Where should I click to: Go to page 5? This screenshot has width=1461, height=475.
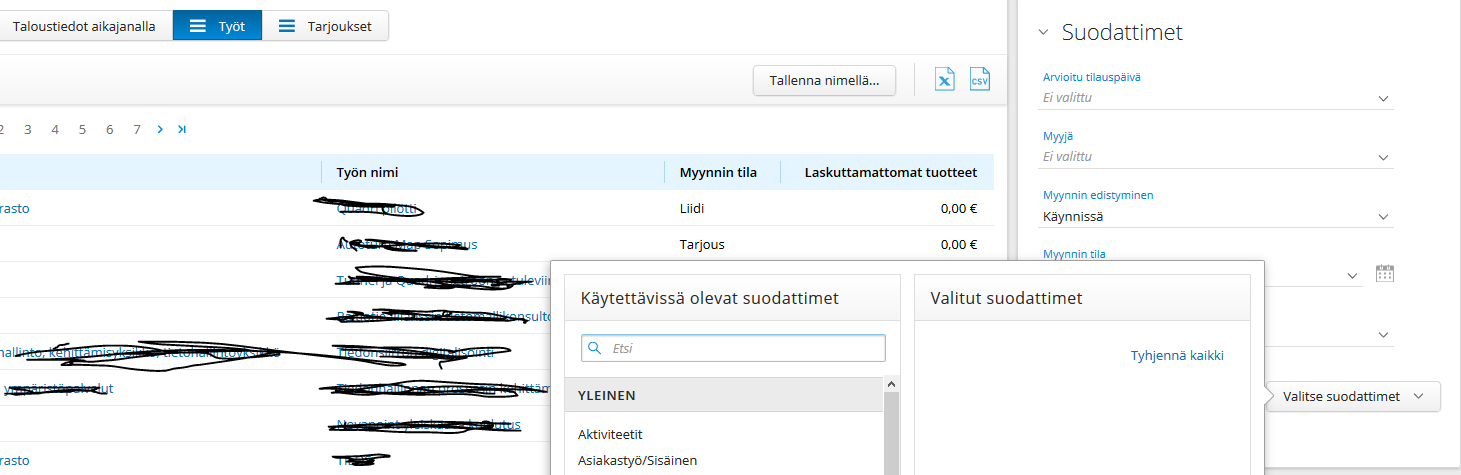tap(82, 129)
